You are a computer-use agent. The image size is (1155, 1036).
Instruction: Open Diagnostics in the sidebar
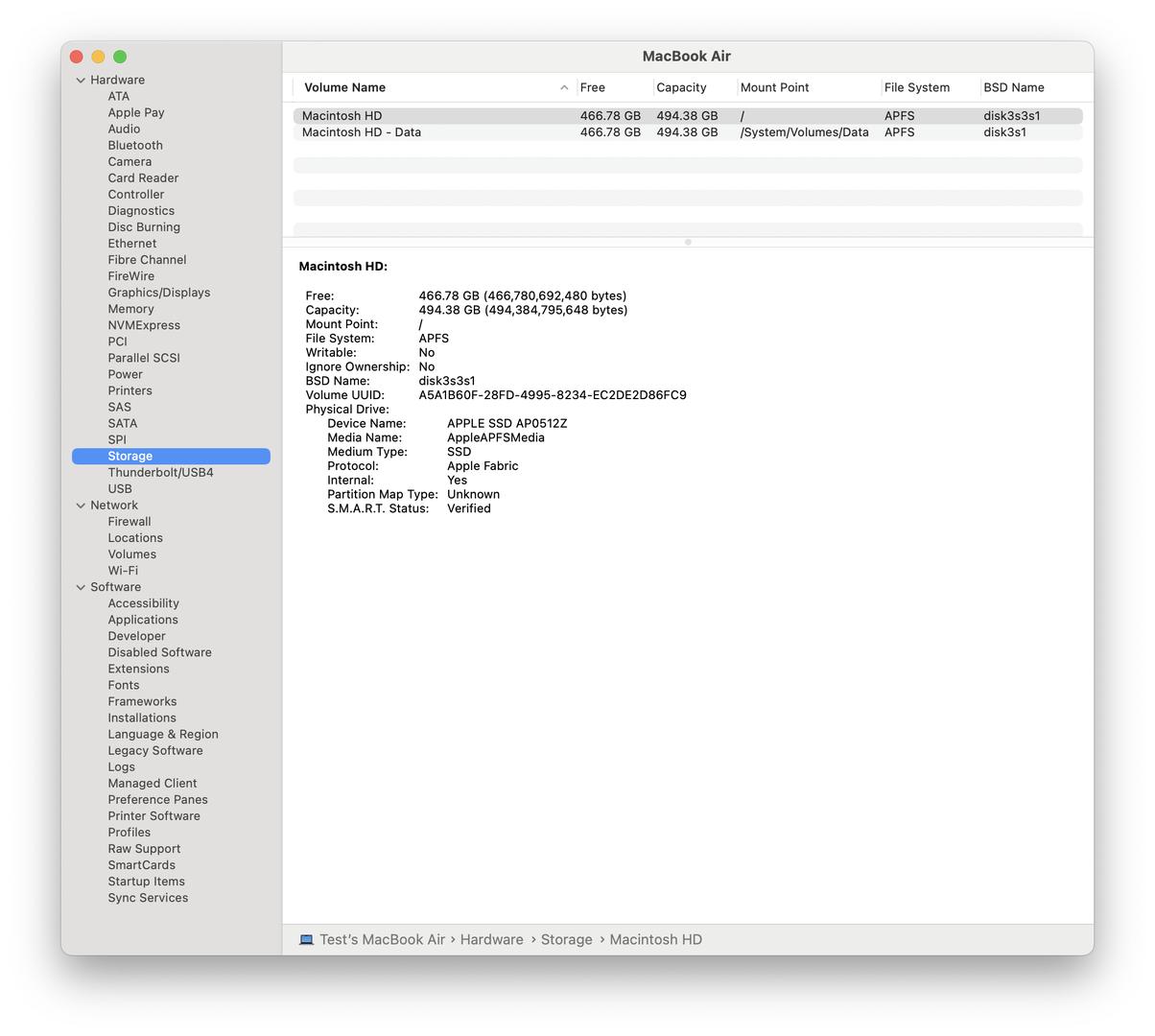pyautogui.click(x=141, y=211)
